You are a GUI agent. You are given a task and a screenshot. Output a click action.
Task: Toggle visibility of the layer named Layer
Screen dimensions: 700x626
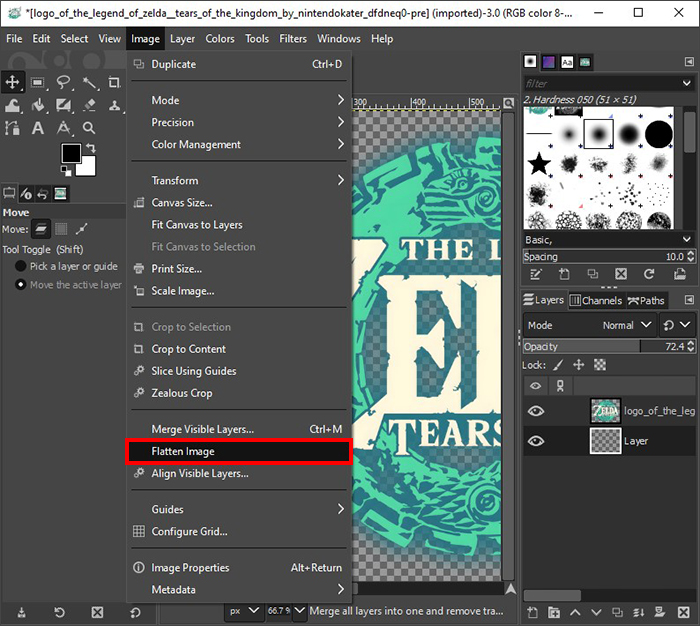pyautogui.click(x=536, y=440)
